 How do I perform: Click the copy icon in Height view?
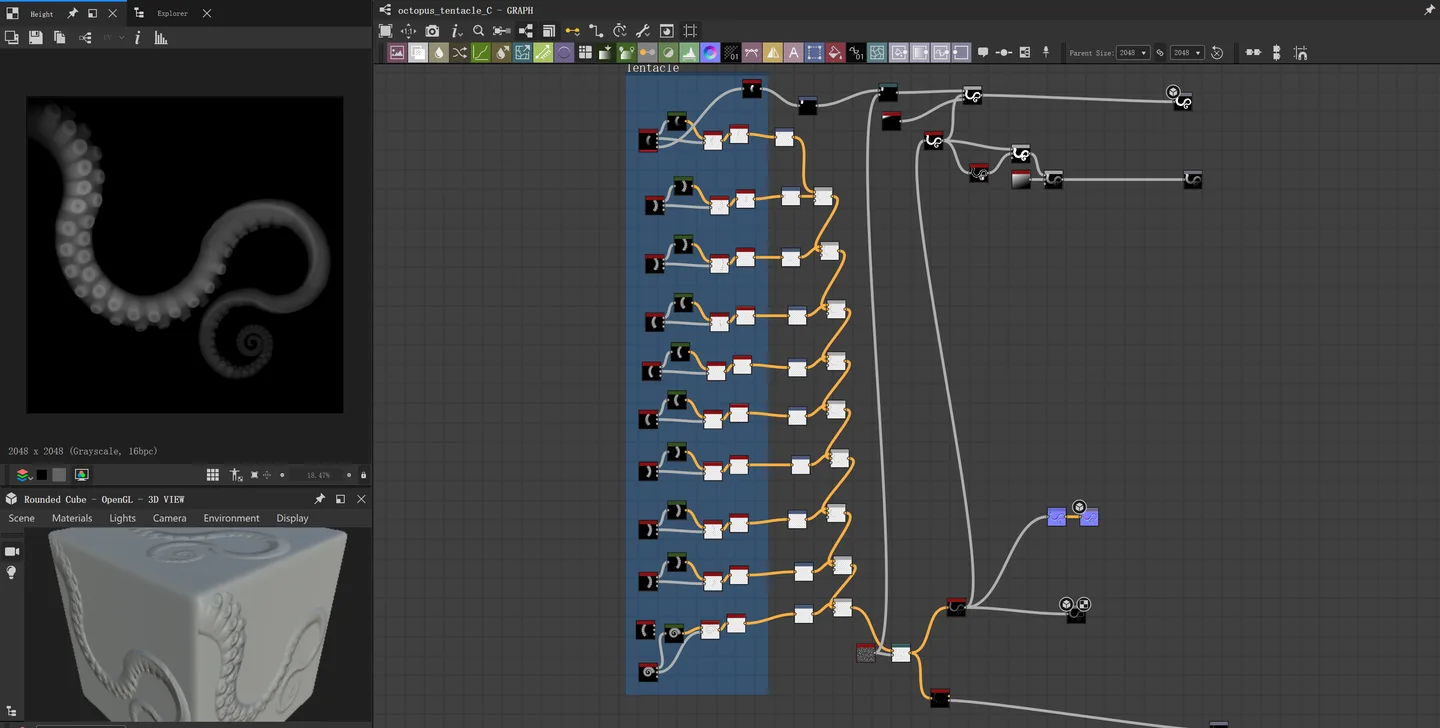tap(60, 38)
